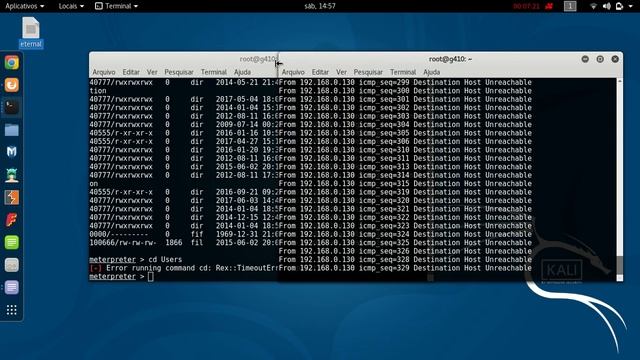Open Arquivo menu in left terminal

tap(104, 72)
